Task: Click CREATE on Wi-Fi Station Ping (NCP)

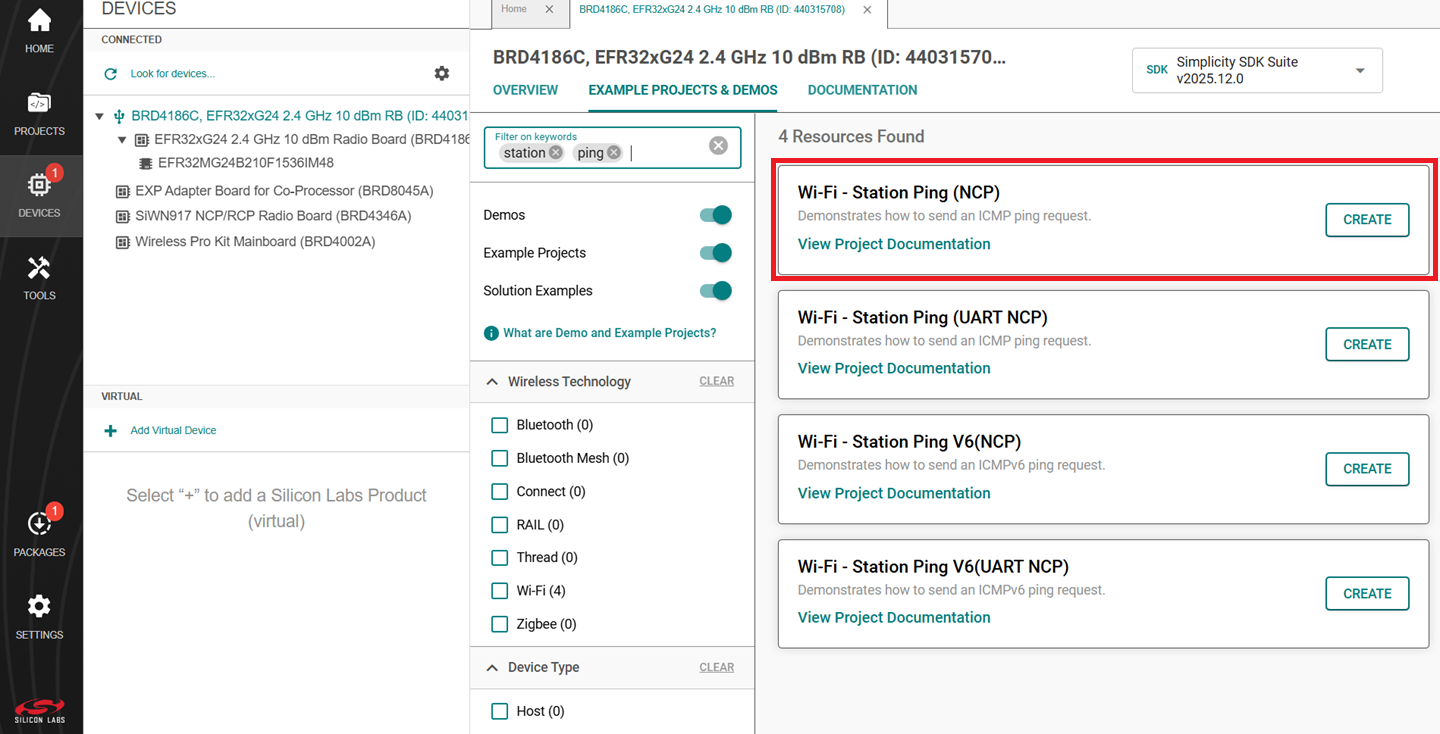Action: (x=1367, y=219)
